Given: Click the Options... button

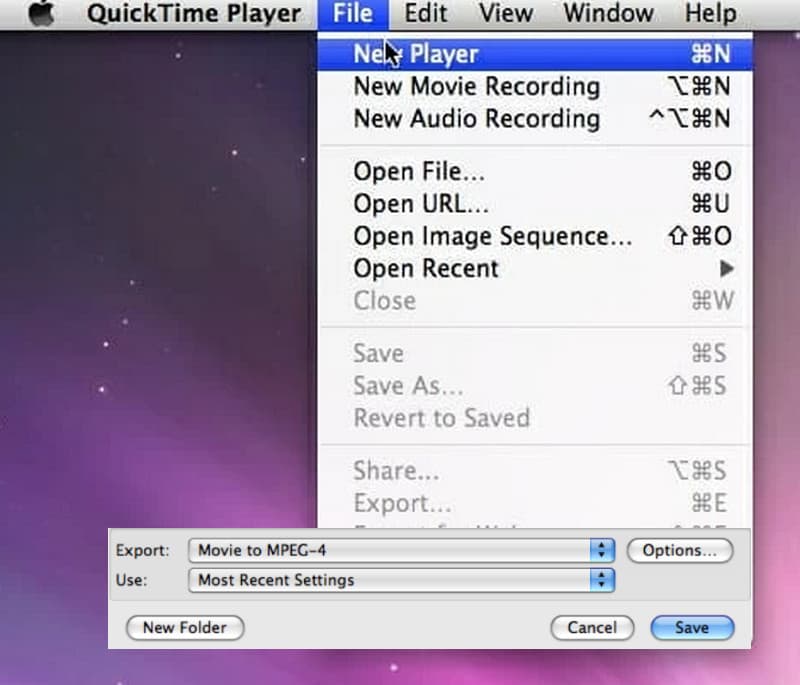Looking at the screenshot, I should [680, 550].
